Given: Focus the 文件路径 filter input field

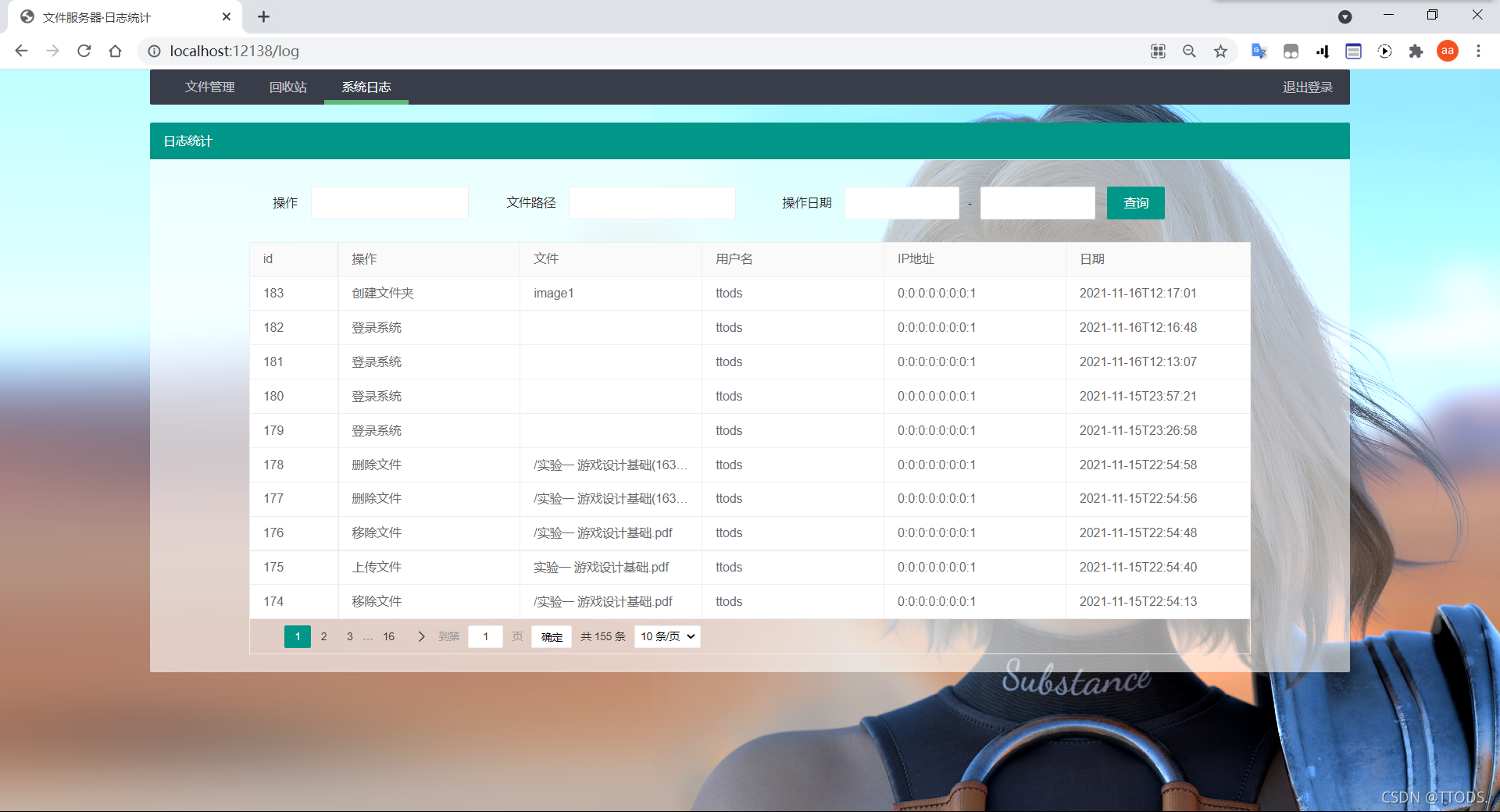Looking at the screenshot, I should click(x=652, y=203).
